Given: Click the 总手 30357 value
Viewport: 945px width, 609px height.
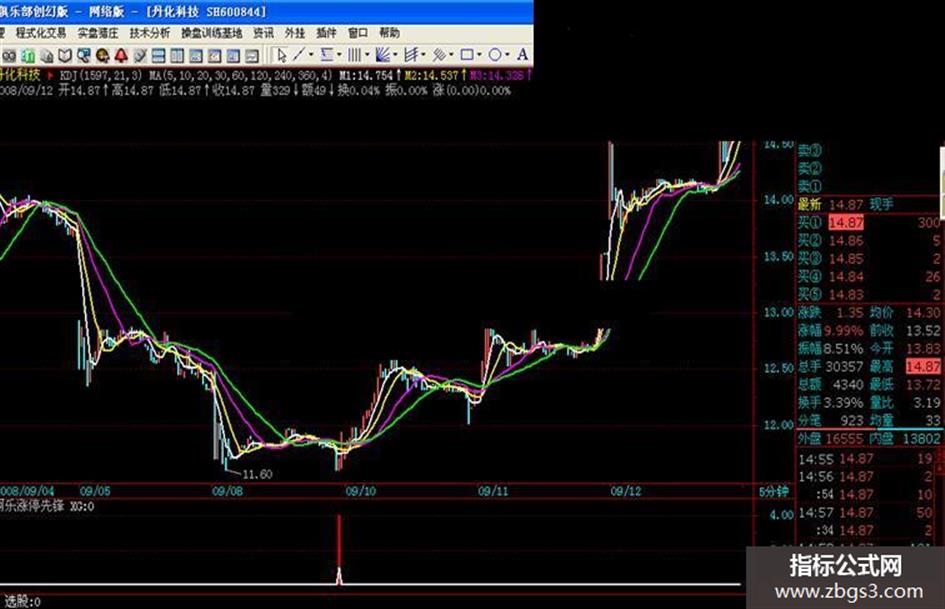Looking at the screenshot, I should tap(844, 366).
